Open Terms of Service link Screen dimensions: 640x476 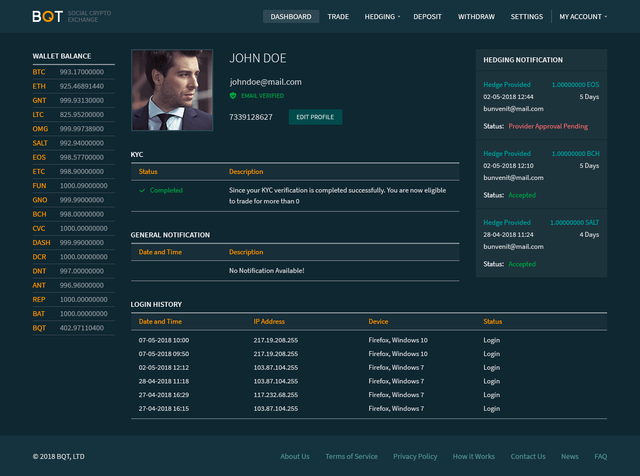(x=351, y=456)
